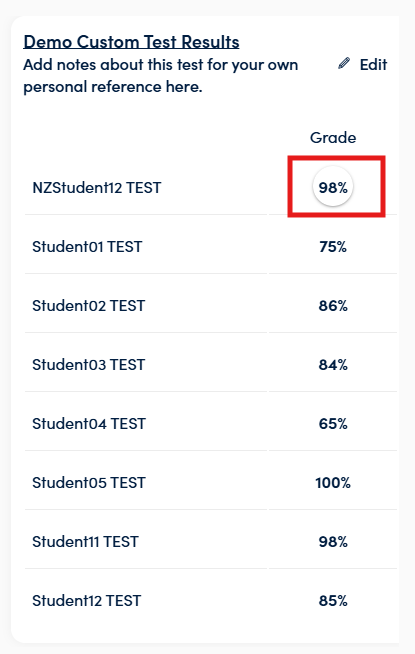Screen dimensions: 415x654
Task: Click the Edit button label
Action: [x=373, y=65]
